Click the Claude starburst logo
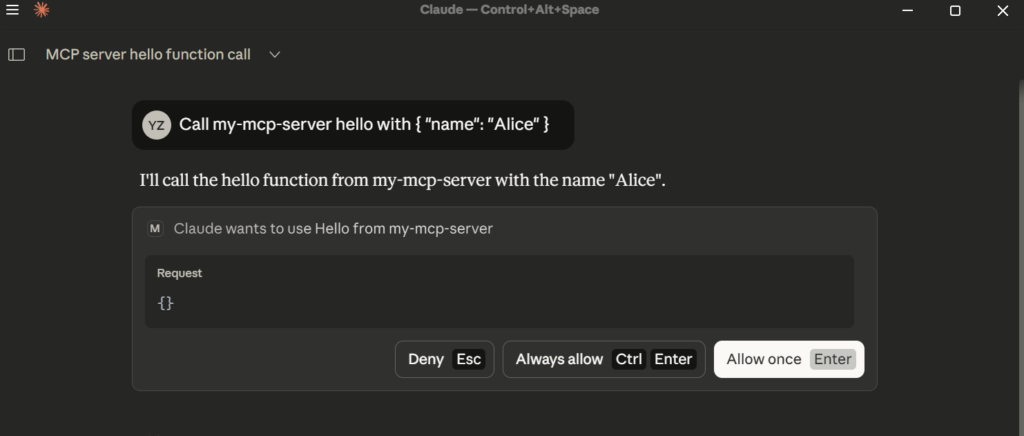1024x436 pixels. coord(41,10)
